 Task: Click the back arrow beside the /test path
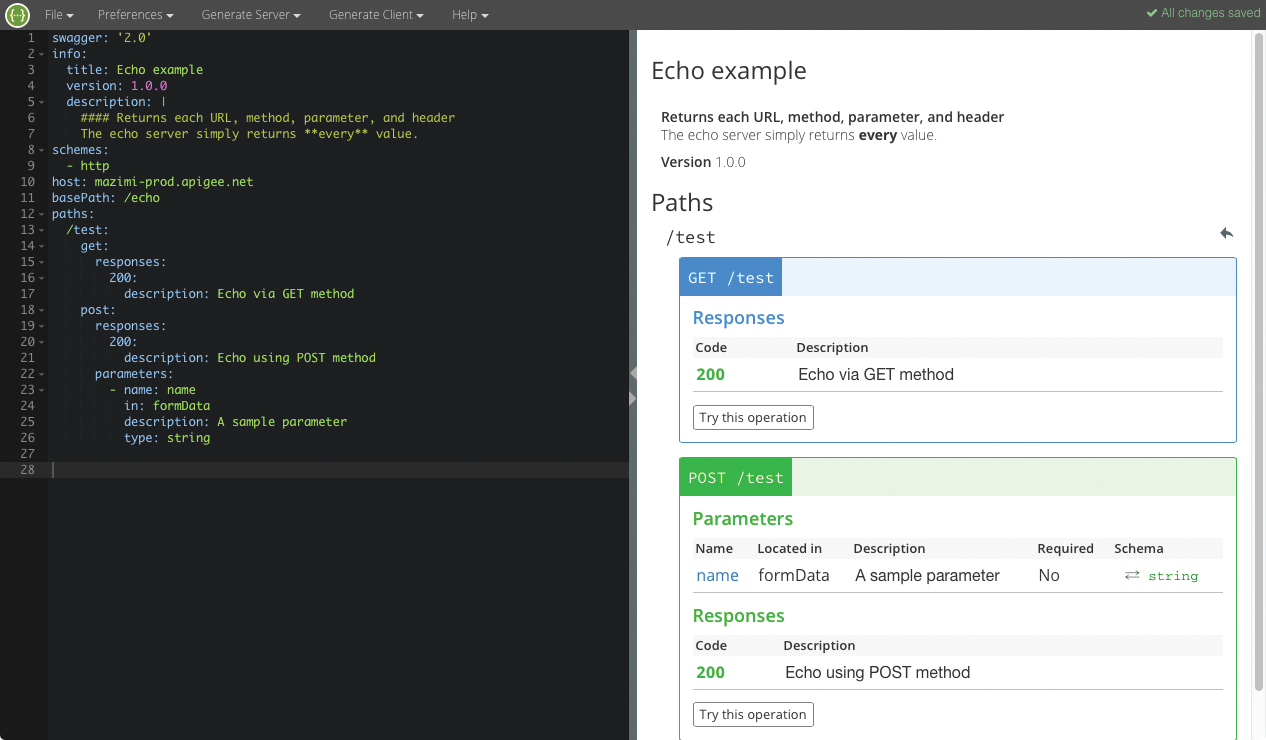1226,233
